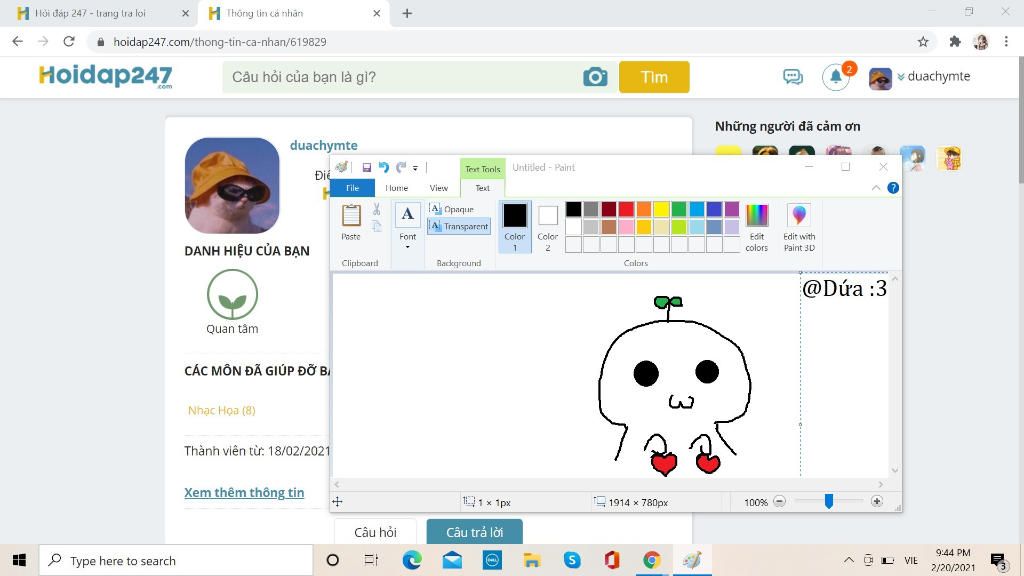The height and width of the screenshot is (576, 1024).
Task: Switch to Câu trả lời tab
Action: coord(474,532)
